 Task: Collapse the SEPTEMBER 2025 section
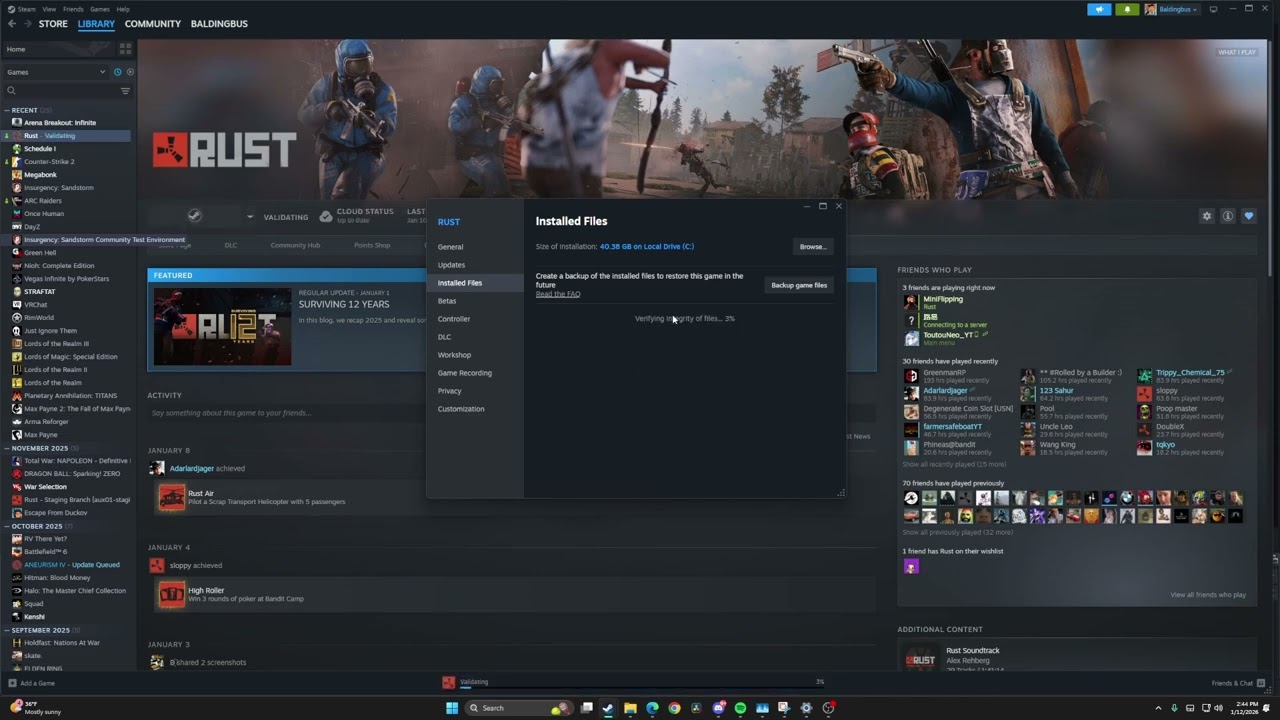8,630
